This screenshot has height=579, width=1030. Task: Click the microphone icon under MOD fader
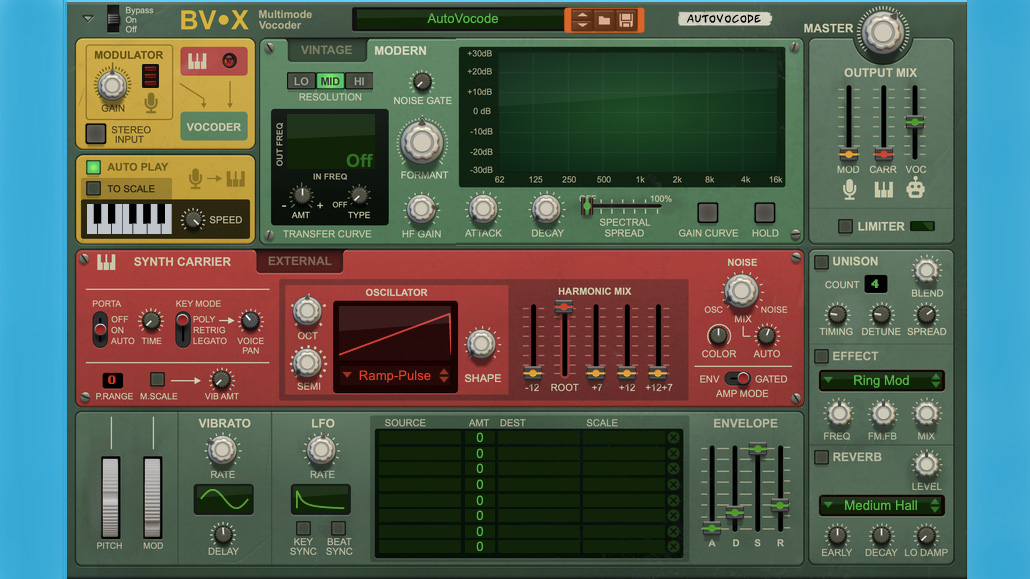[x=849, y=189]
